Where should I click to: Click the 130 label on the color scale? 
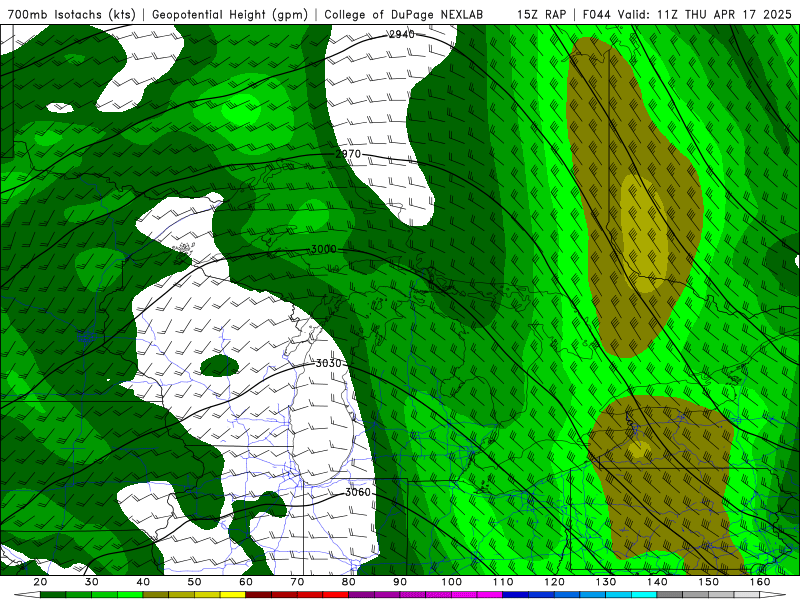(606, 582)
